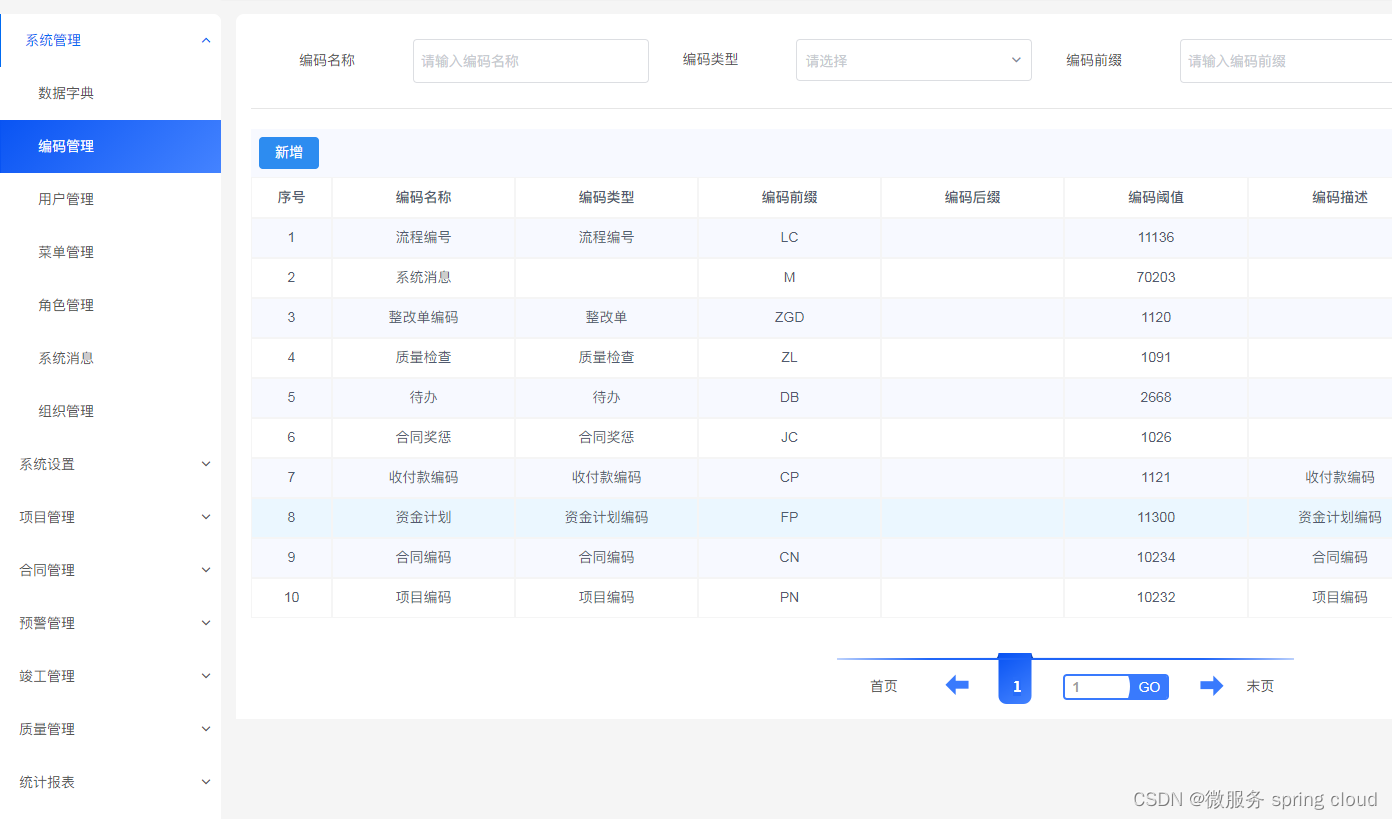Click 序号 column header
The width and height of the screenshot is (1392, 819).
(291, 198)
